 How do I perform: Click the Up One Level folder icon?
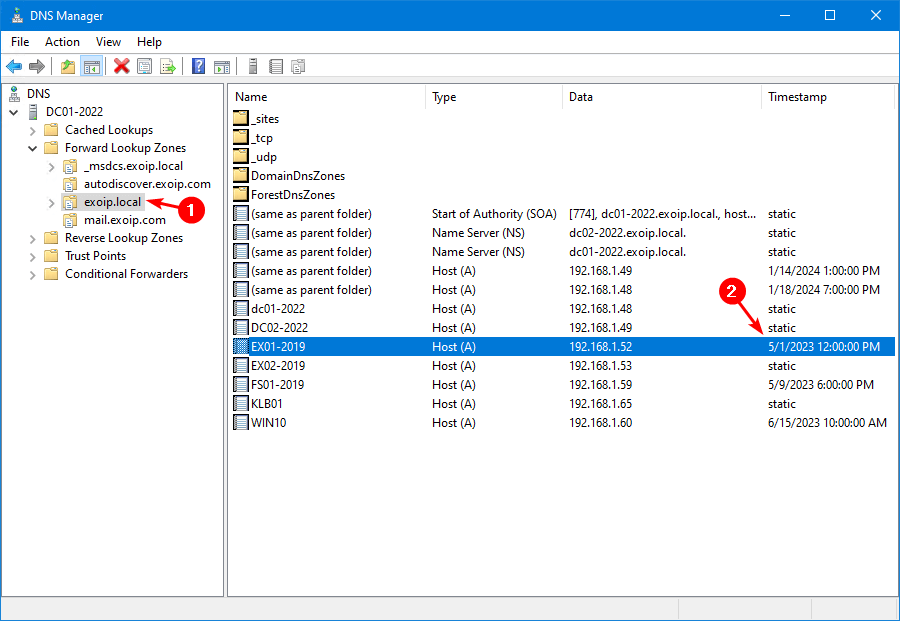coord(68,67)
